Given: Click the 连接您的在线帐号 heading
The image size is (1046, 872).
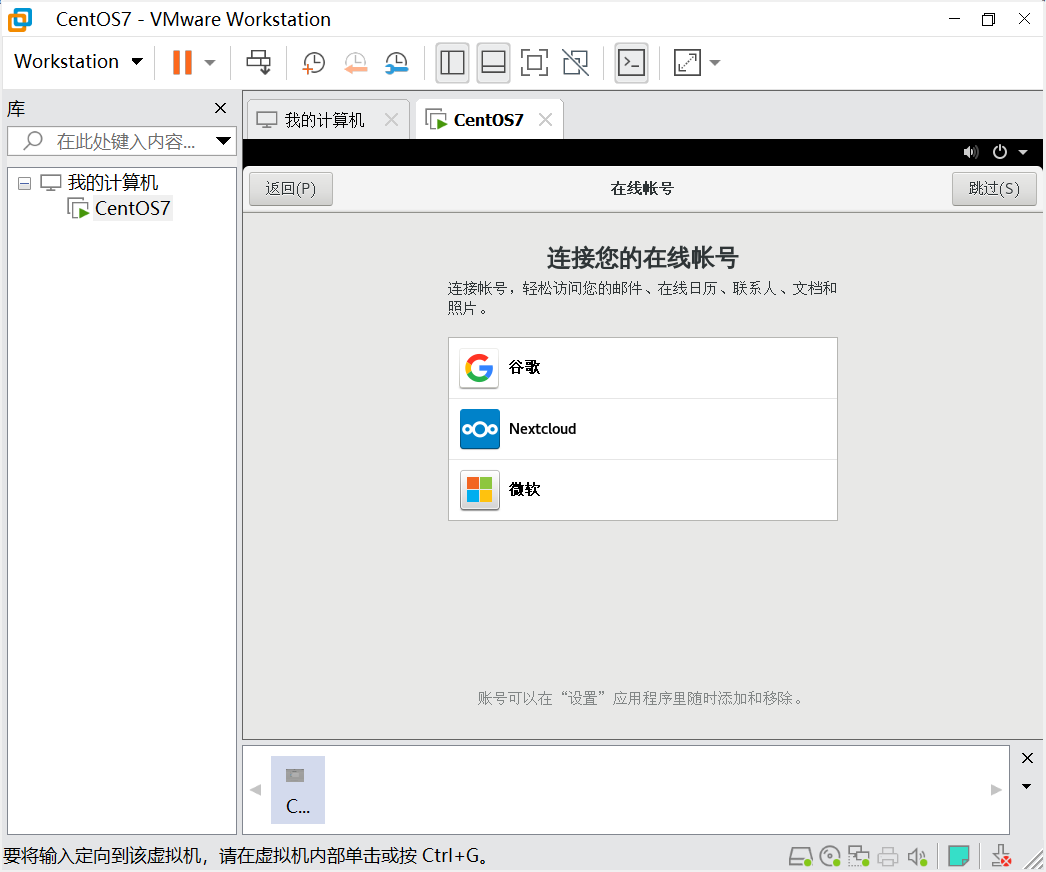Looking at the screenshot, I should tap(642, 258).
